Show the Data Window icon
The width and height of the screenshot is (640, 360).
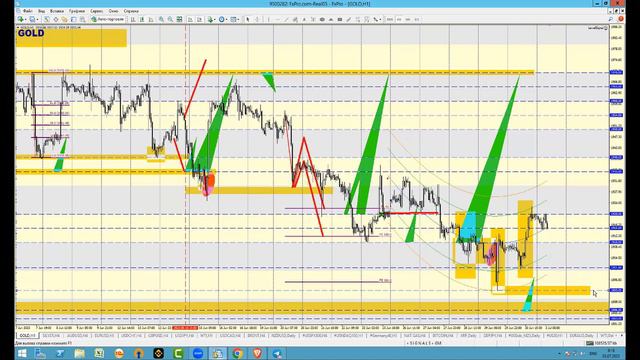pyautogui.click(x=56, y=19)
